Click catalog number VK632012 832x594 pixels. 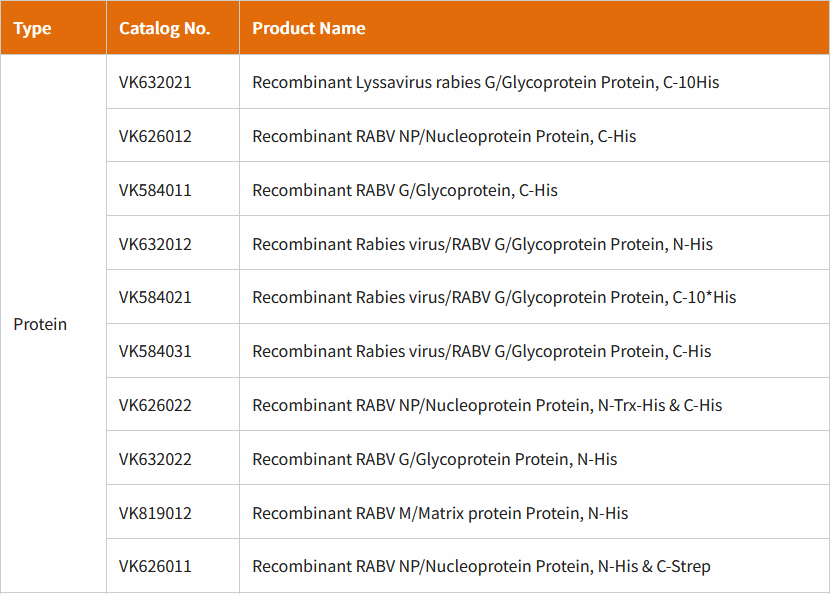tap(155, 244)
